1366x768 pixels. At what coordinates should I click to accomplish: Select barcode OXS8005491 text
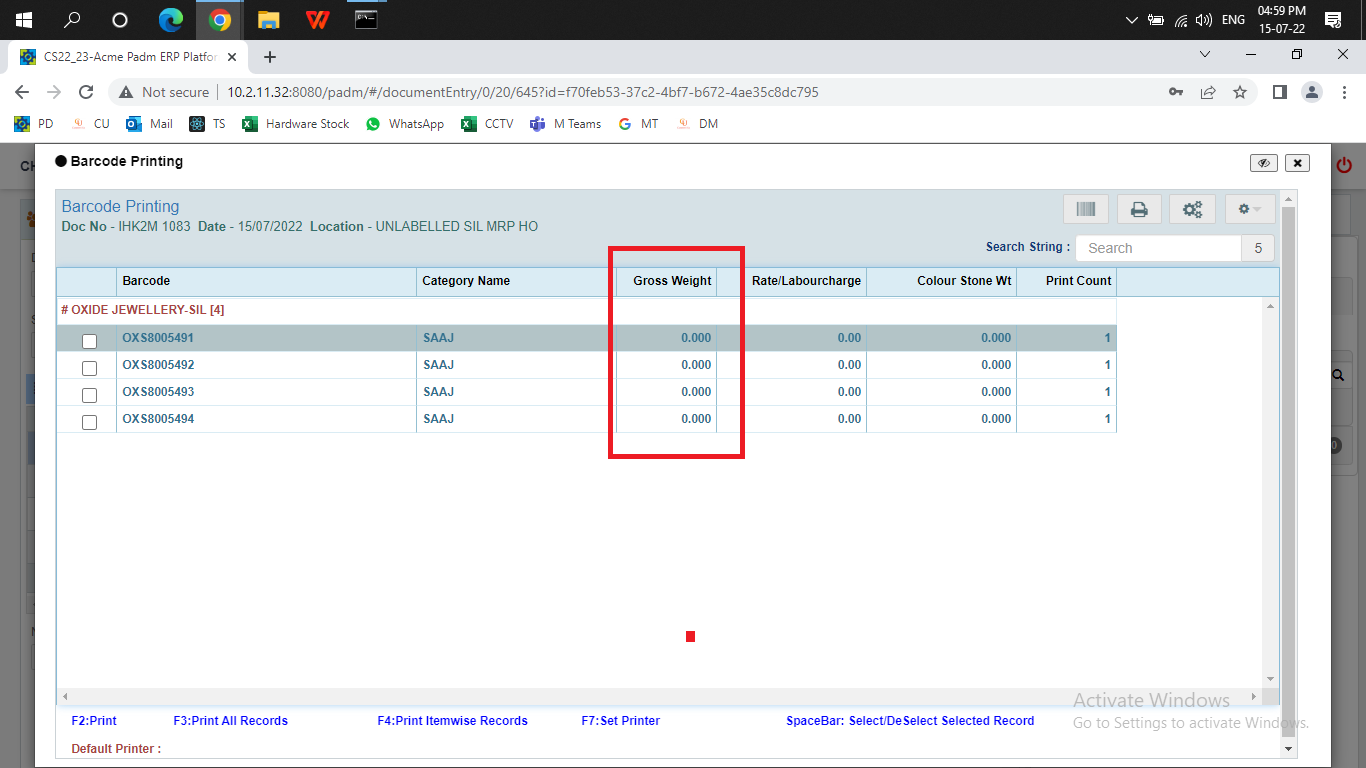pyautogui.click(x=158, y=338)
